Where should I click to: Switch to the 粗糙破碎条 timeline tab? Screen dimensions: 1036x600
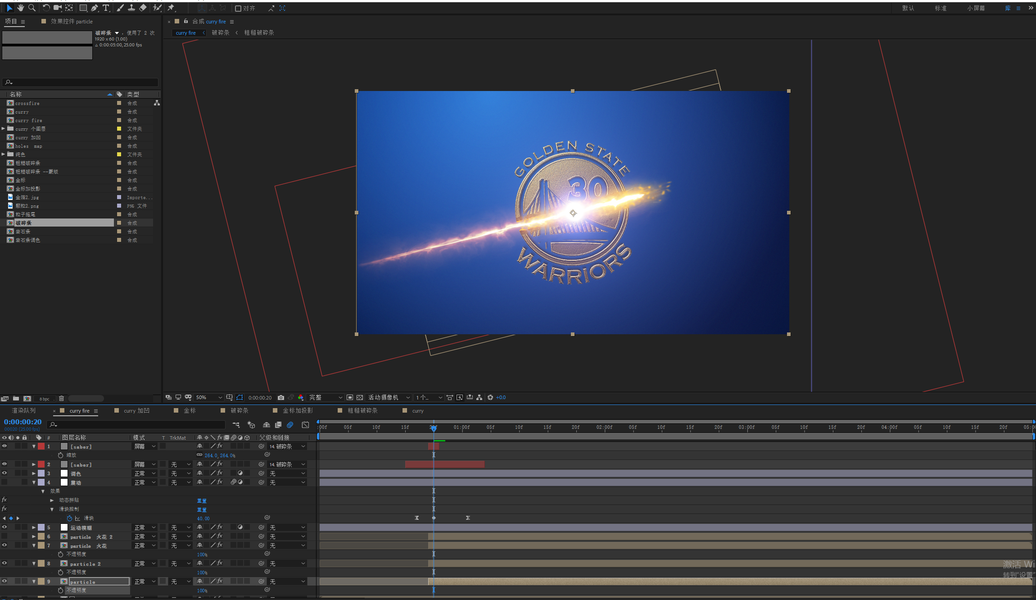coord(363,411)
